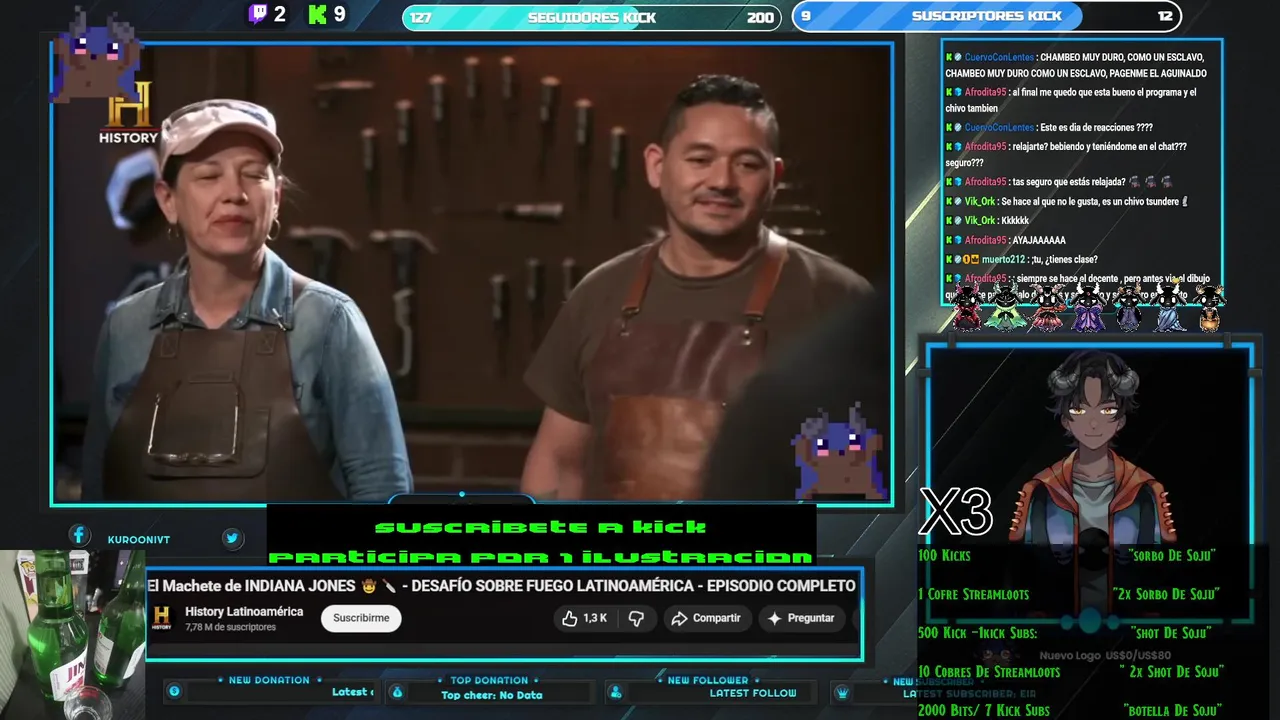Viewport: 1280px width, 720px height.
Task: Click the El Machete de INDIANA JONES title
Action: [x=501, y=586]
